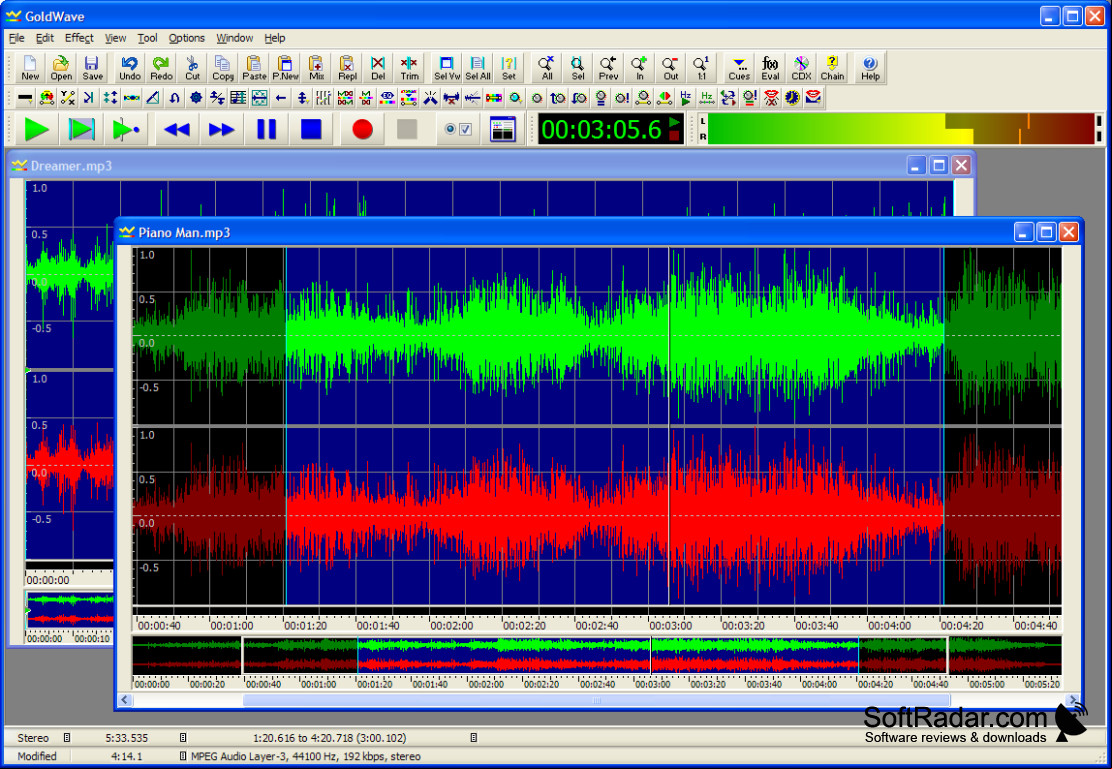Launch the CDX audio extraction tool

pos(801,67)
